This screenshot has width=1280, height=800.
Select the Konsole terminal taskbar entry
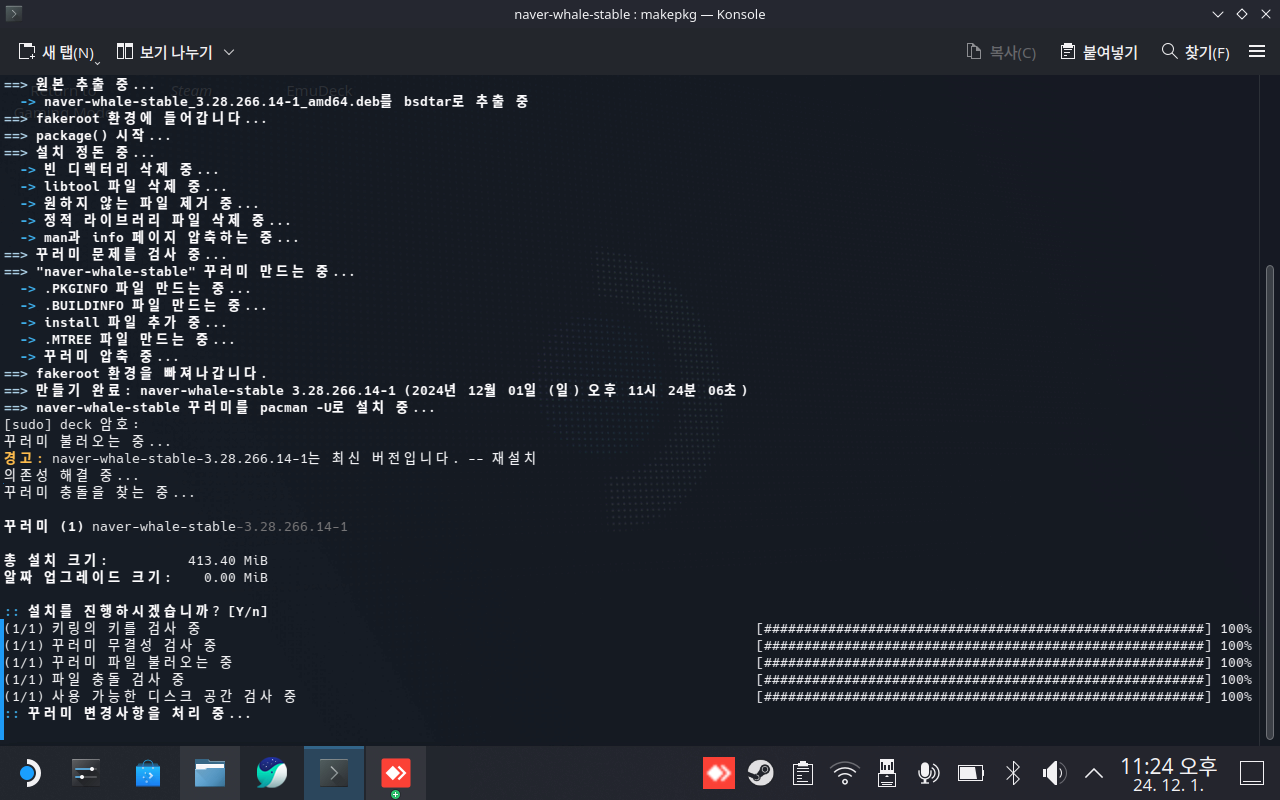[334, 773]
